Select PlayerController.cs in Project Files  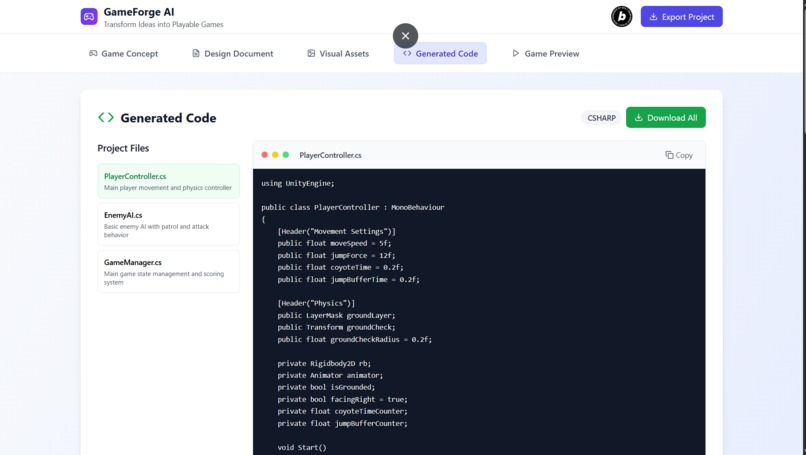pos(169,181)
